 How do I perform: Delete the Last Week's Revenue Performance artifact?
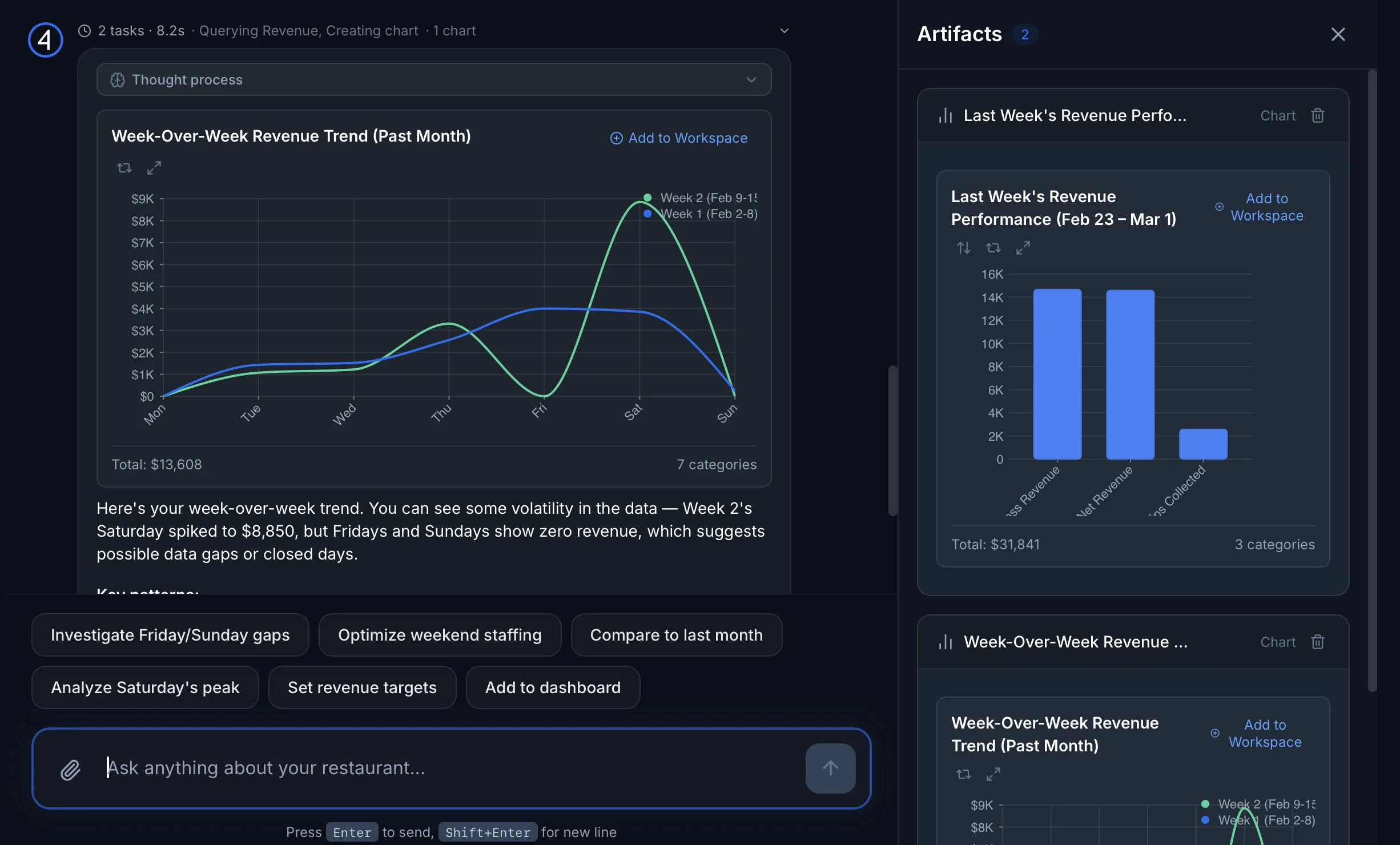(1318, 116)
